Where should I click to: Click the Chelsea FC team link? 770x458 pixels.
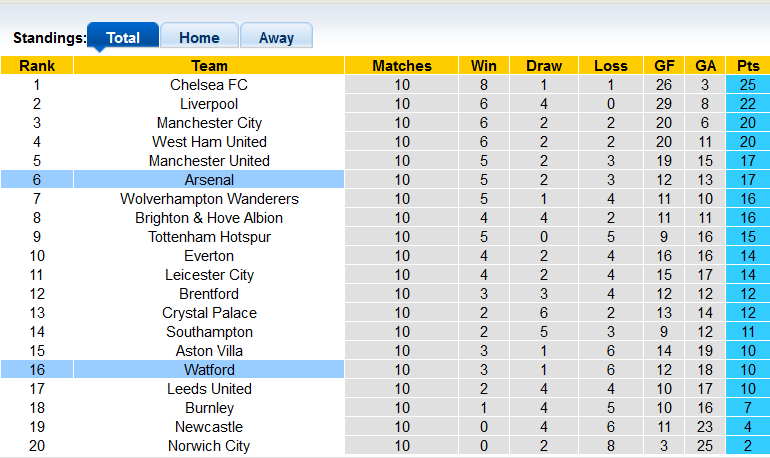(x=209, y=85)
